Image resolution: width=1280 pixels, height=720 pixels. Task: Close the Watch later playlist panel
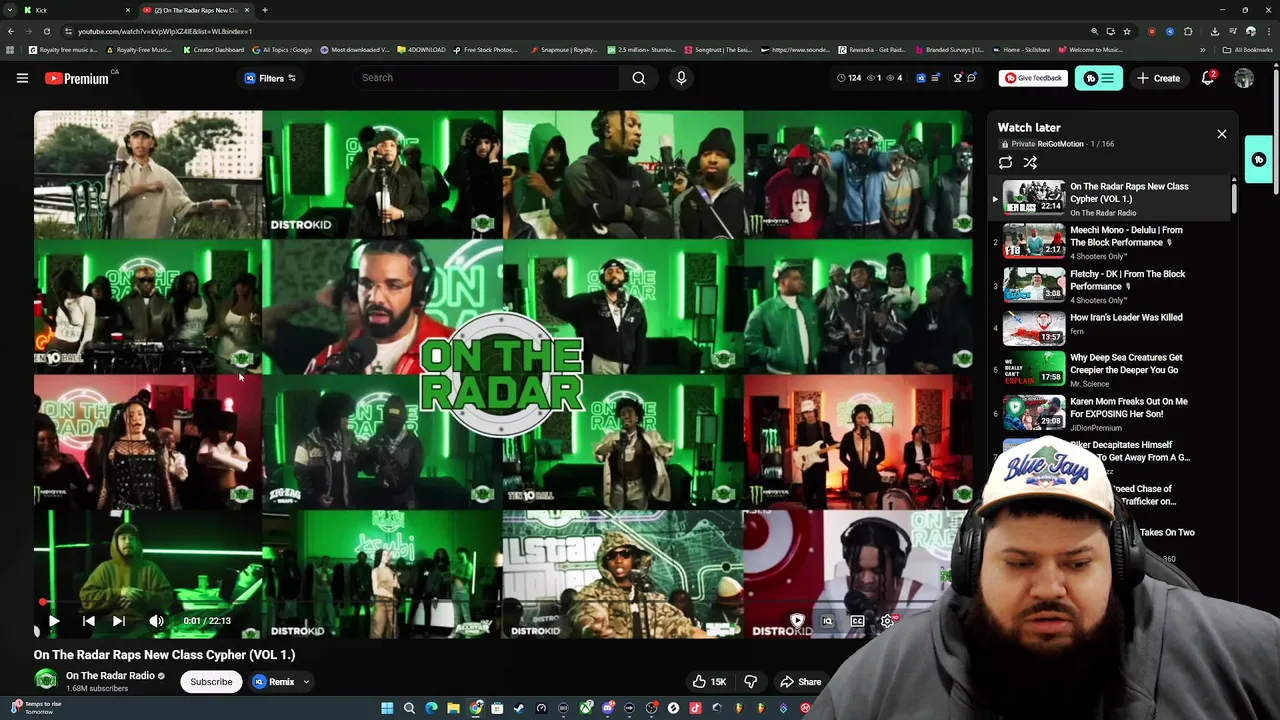coord(1222,134)
